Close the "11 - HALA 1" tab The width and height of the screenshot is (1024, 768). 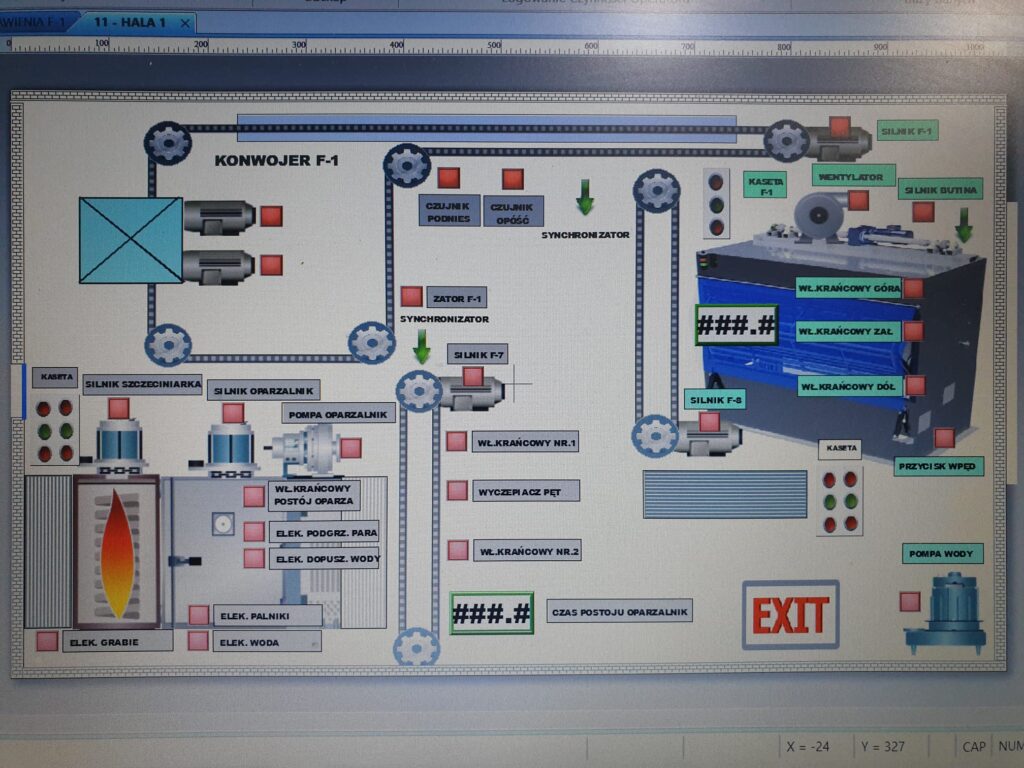coord(186,22)
